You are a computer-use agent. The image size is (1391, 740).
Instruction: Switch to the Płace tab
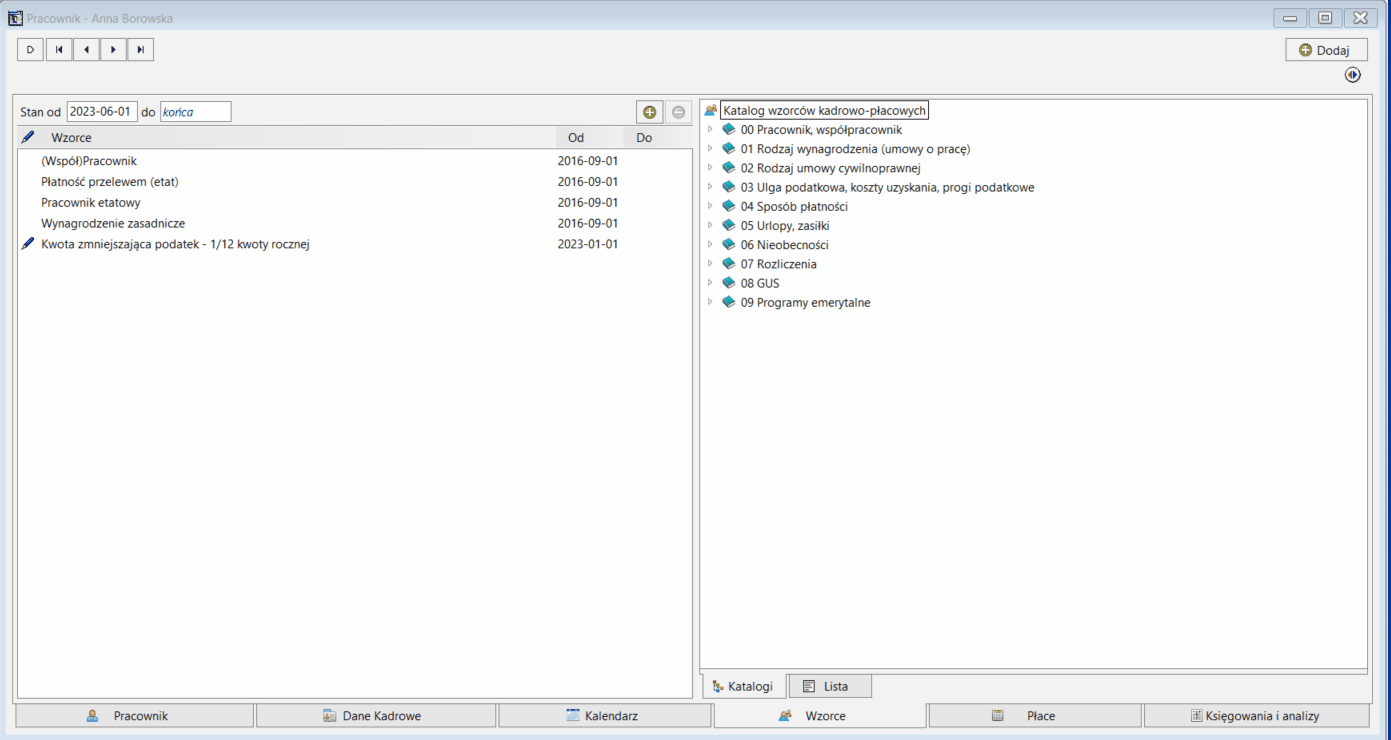pos(1035,716)
